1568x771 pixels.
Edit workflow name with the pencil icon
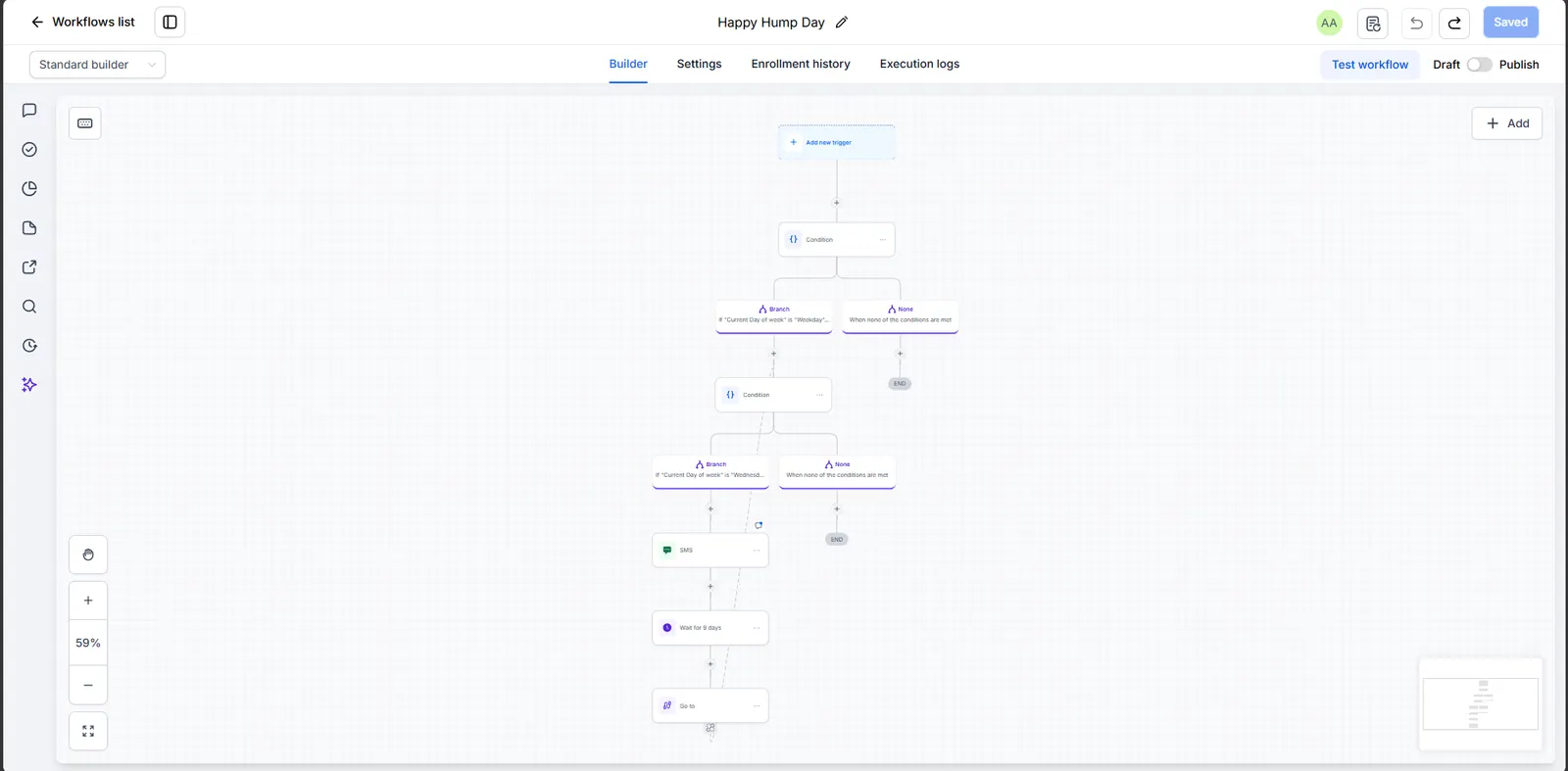pos(842,23)
